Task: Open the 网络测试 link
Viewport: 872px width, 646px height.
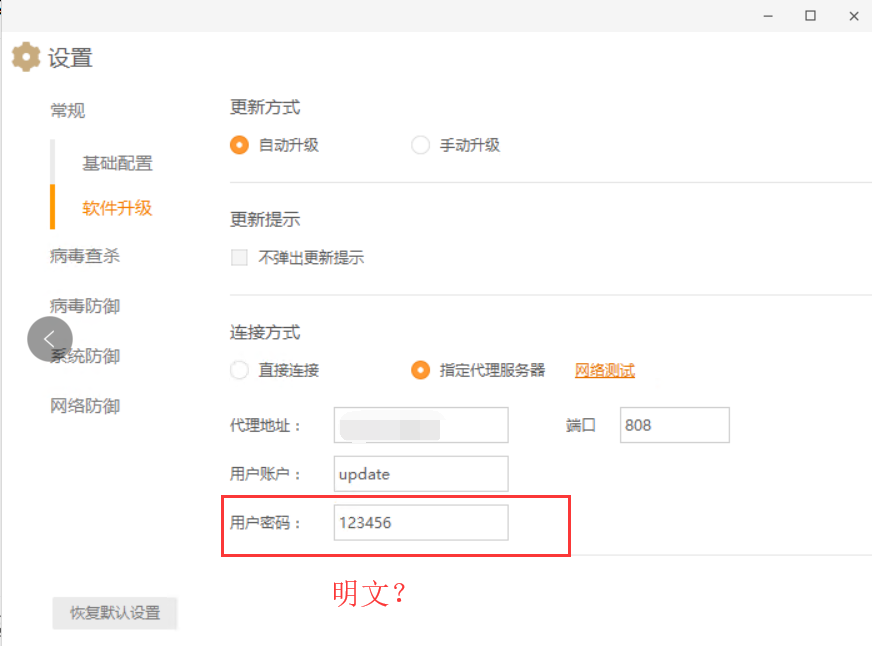Action: [x=606, y=369]
